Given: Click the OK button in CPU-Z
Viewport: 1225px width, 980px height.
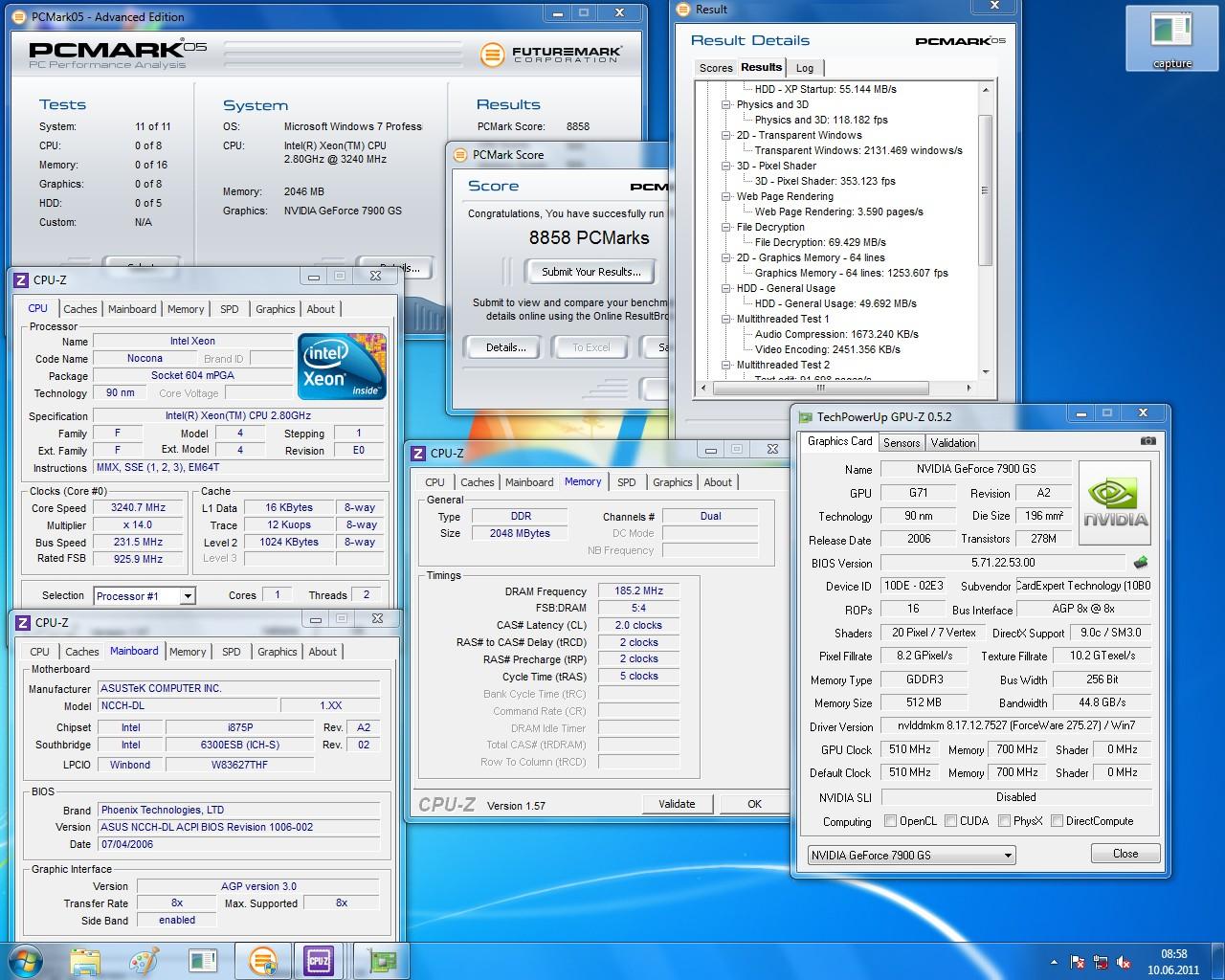Looking at the screenshot, I should click(x=754, y=804).
